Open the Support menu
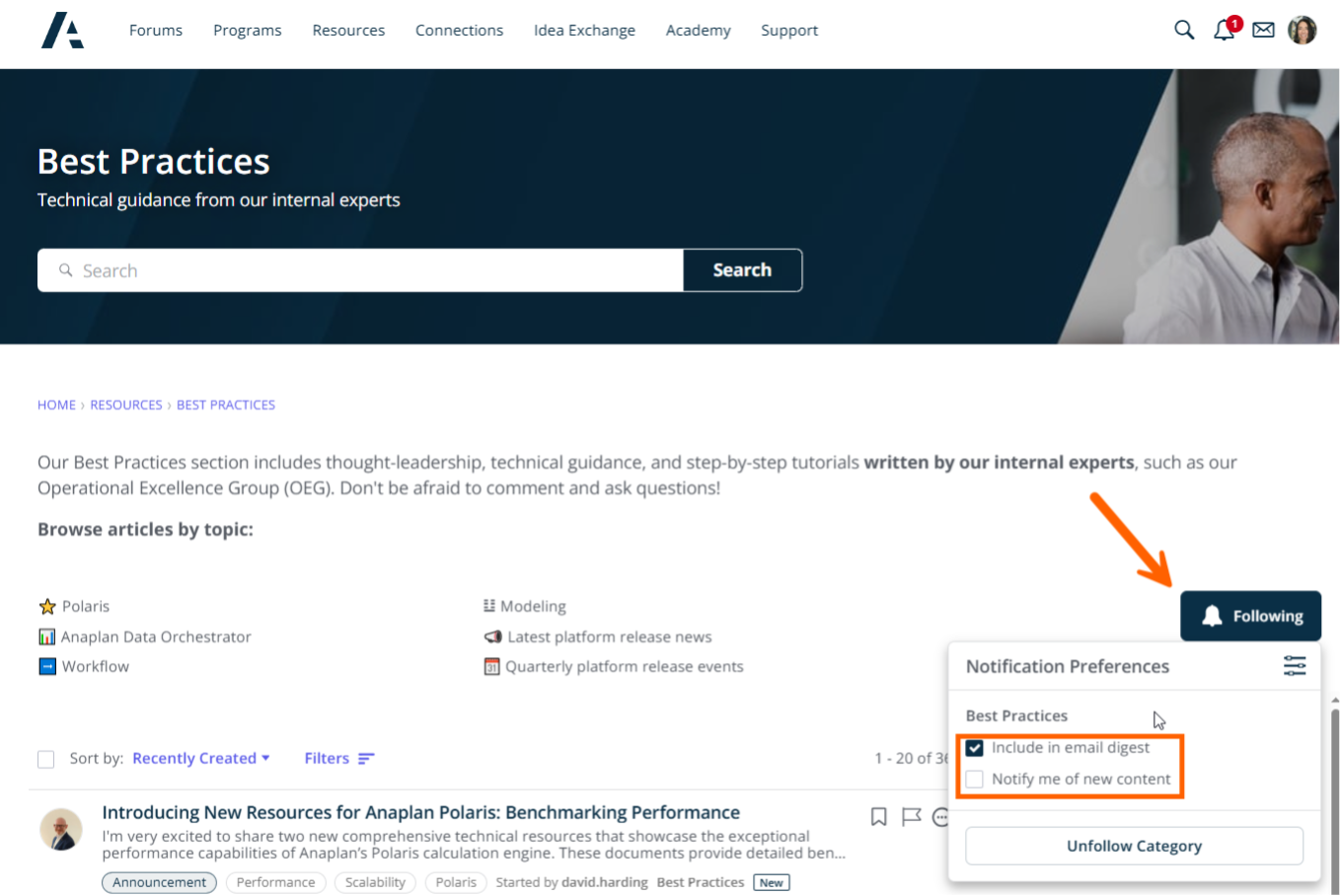The image size is (1340, 896). coord(789,31)
